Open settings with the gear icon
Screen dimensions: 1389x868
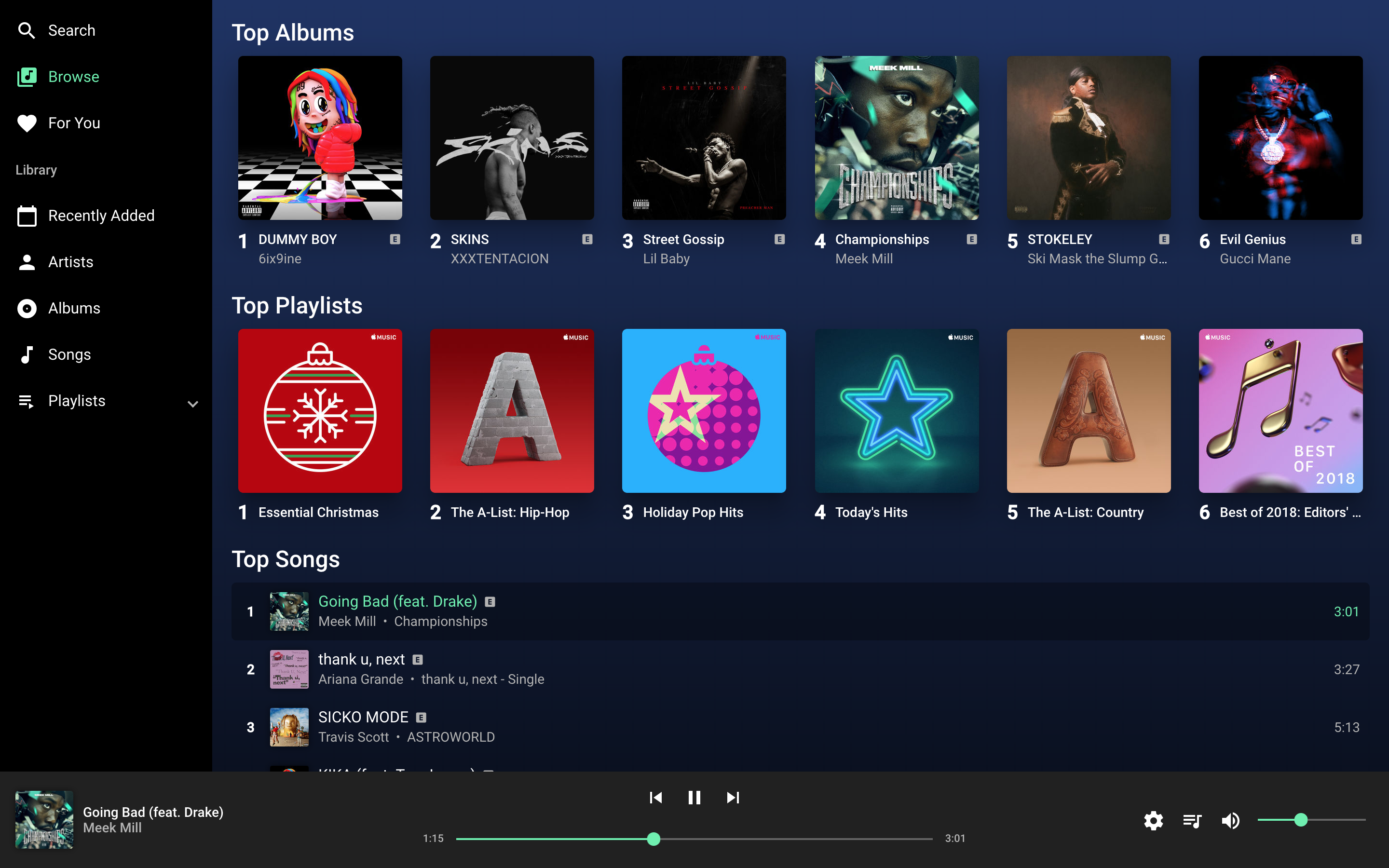(x=1153, y=820)
